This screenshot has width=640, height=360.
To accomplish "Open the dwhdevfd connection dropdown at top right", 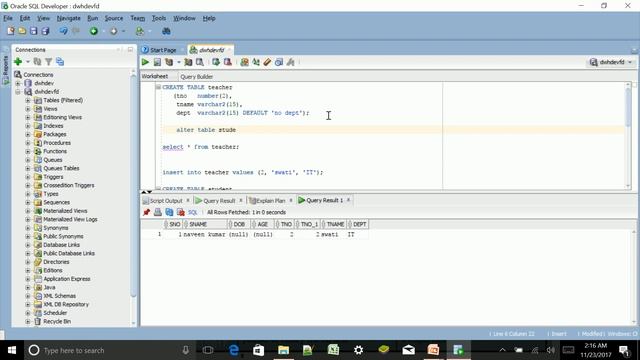I will click(x=611, y=62).
